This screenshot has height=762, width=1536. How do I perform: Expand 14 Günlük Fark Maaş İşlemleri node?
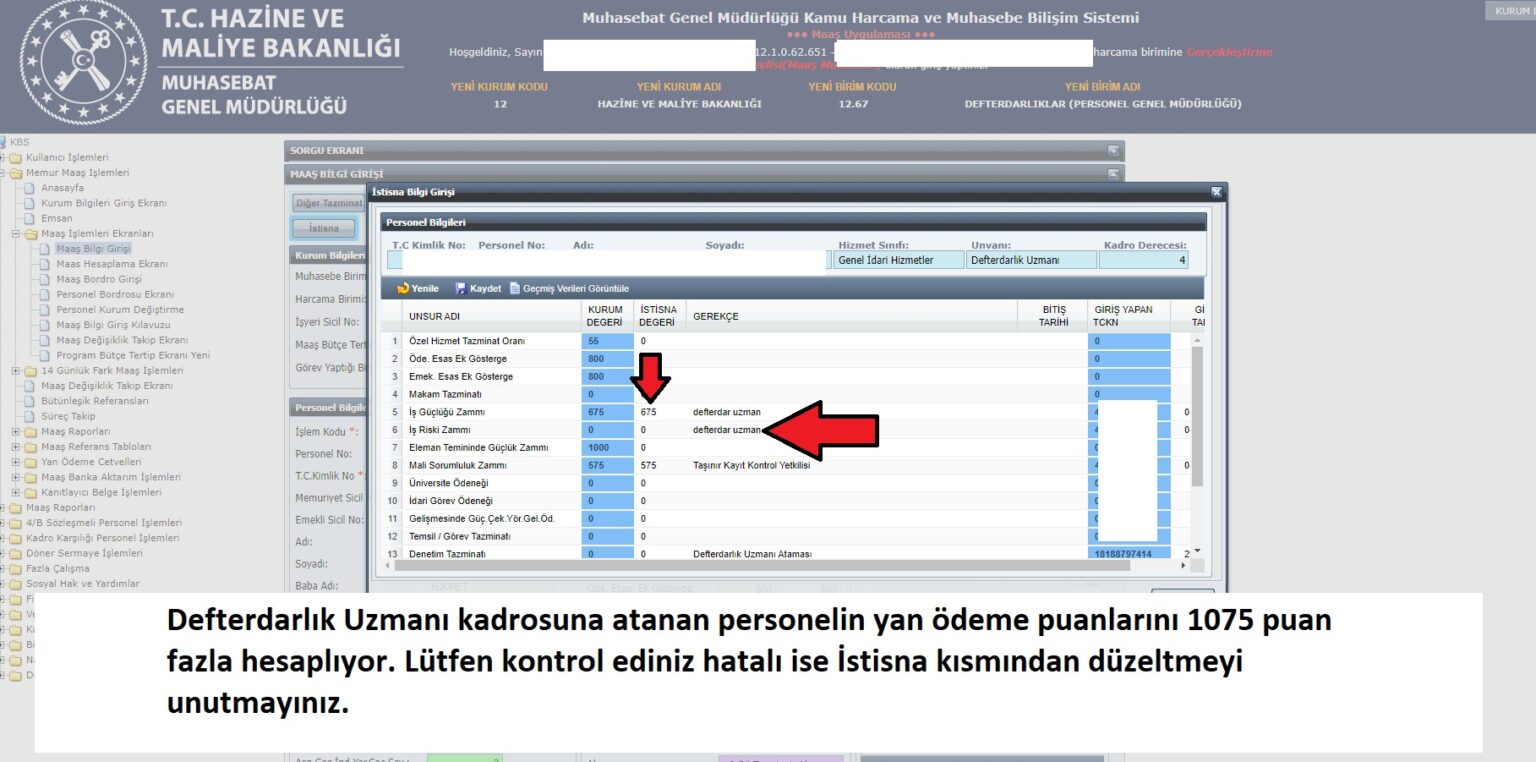16,370
